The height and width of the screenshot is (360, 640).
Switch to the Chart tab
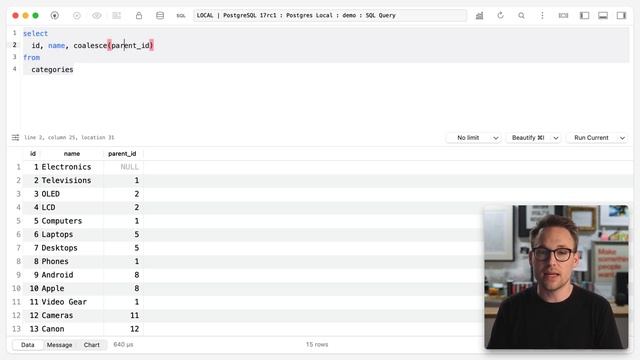click(91, 345)
